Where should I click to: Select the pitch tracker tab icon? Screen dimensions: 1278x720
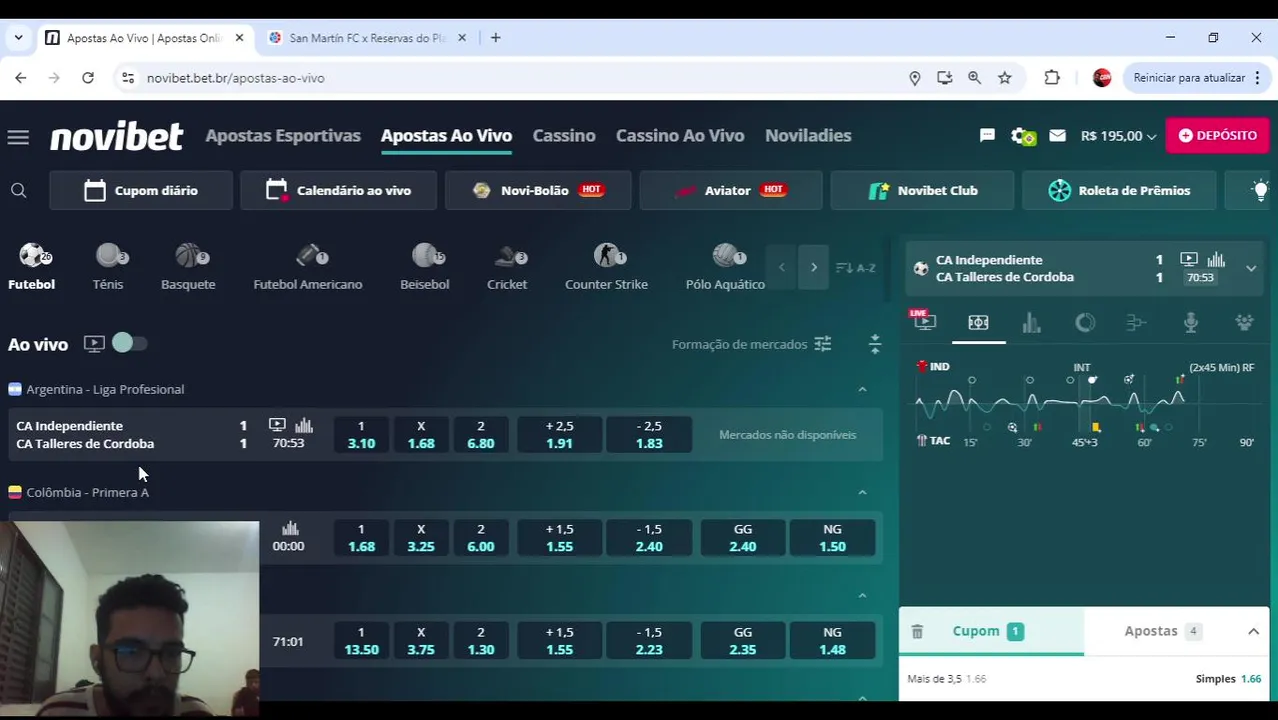pos(978,322)
